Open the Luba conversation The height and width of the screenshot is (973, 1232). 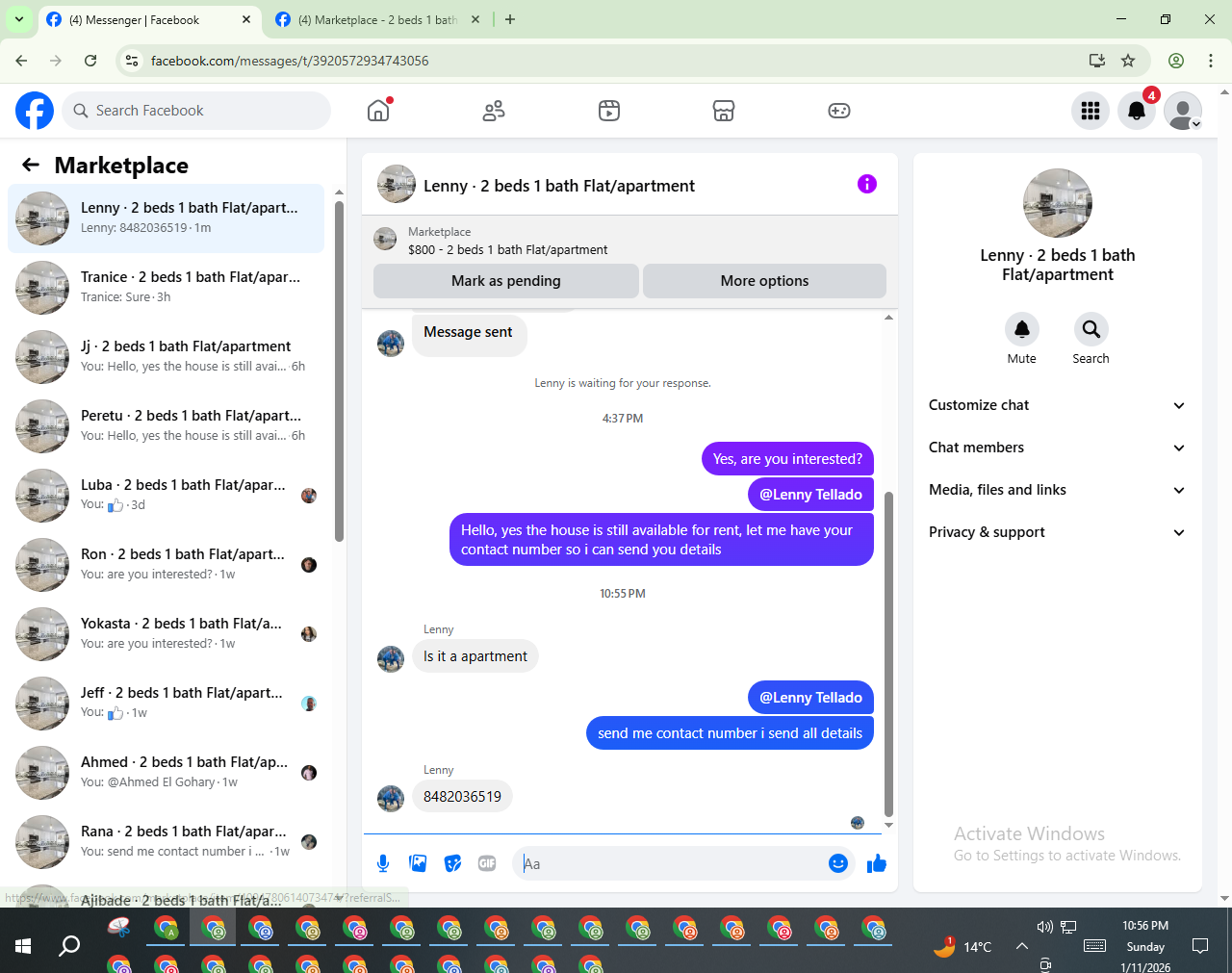click(x=167, y=496)
